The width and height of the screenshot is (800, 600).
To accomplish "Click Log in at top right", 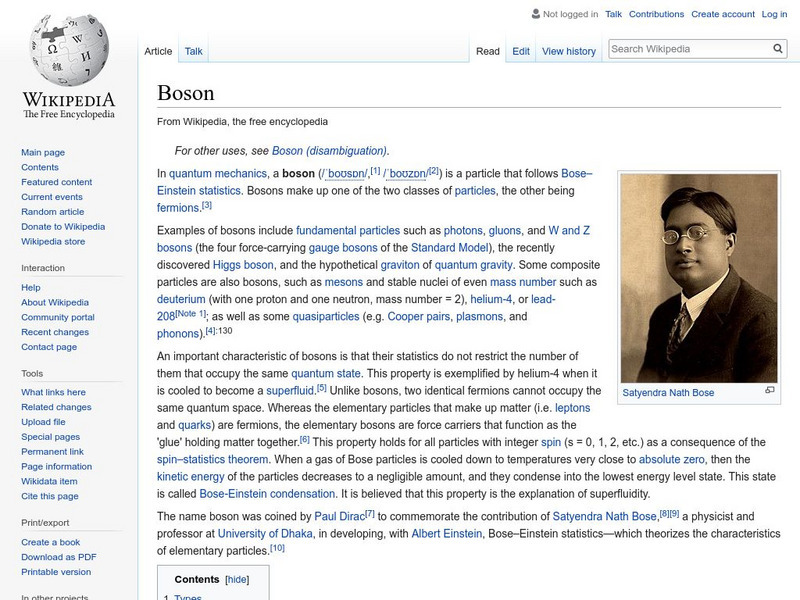I will click(774, 15).
